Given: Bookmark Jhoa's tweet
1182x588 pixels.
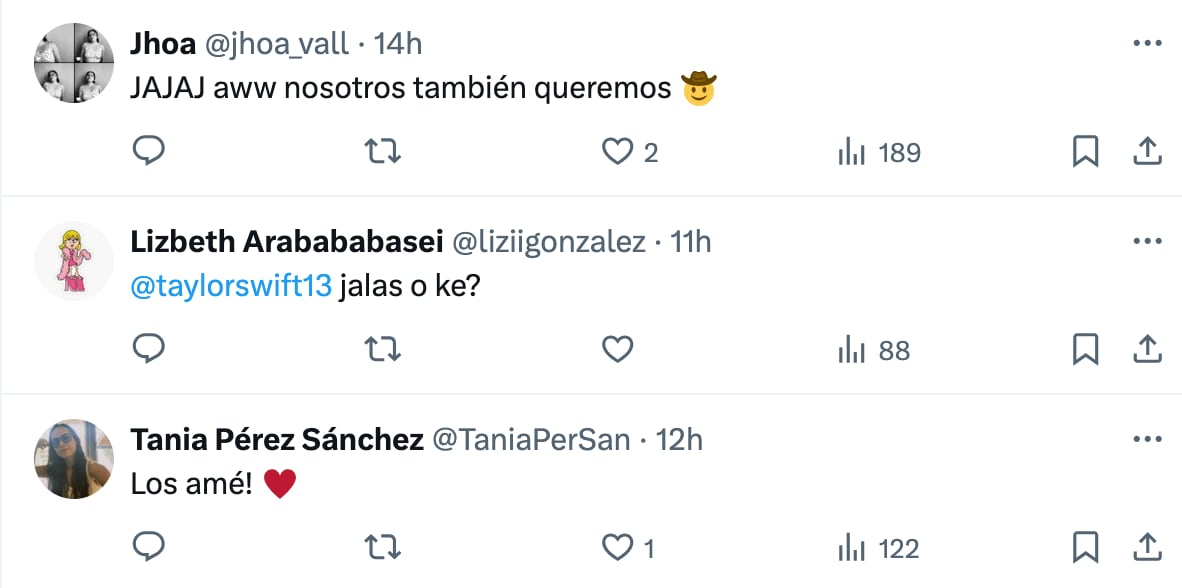Looking at the screenshot, I should (1085, 152).
